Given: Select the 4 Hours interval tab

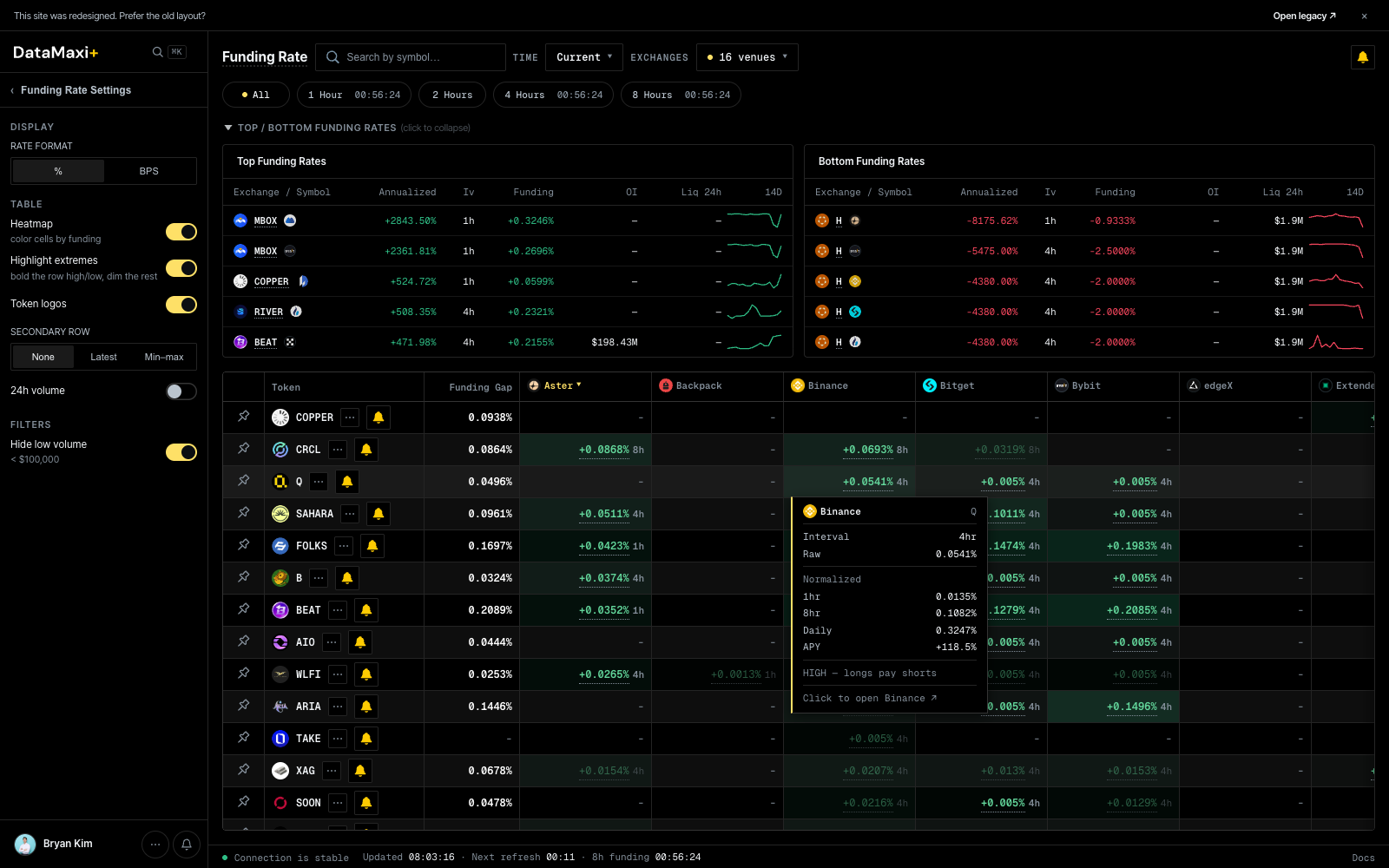Looking at the screenshot, I should tap(554, 95).
